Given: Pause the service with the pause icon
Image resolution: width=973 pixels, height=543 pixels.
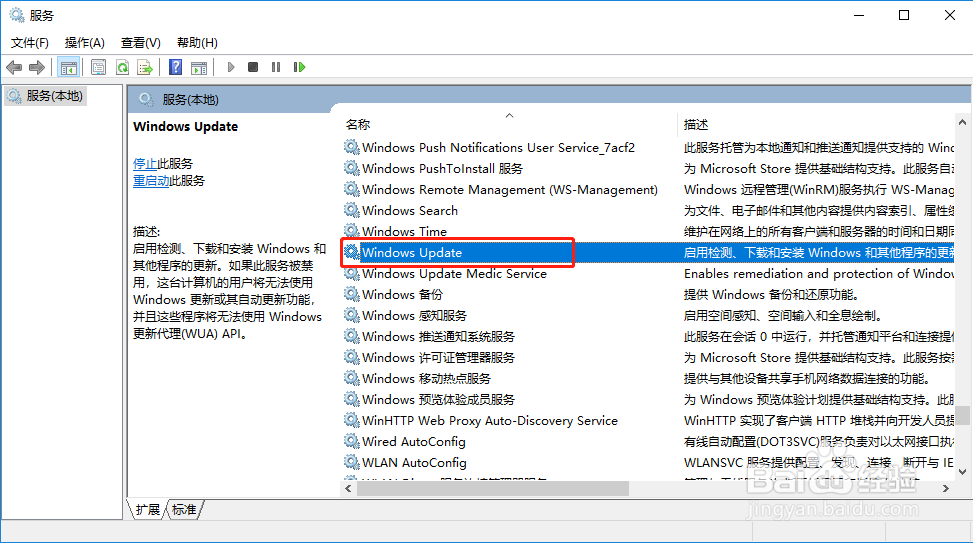Looking at the screenshot, I should click(x=276, y=67).
